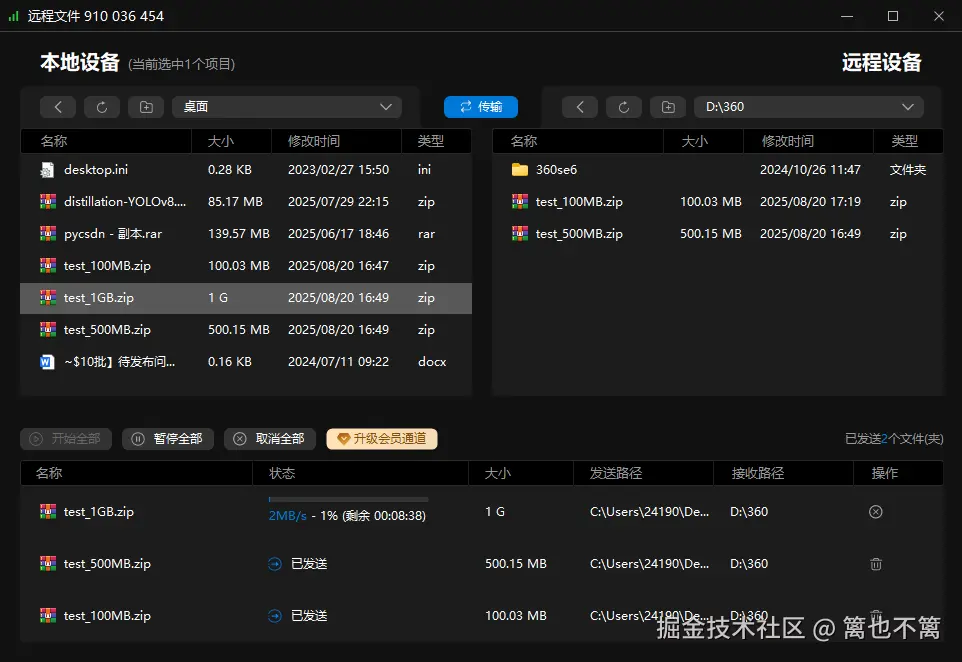Click the pycsdn - 副本.rar archive icon
962x662 pixels.
[48, 233]
